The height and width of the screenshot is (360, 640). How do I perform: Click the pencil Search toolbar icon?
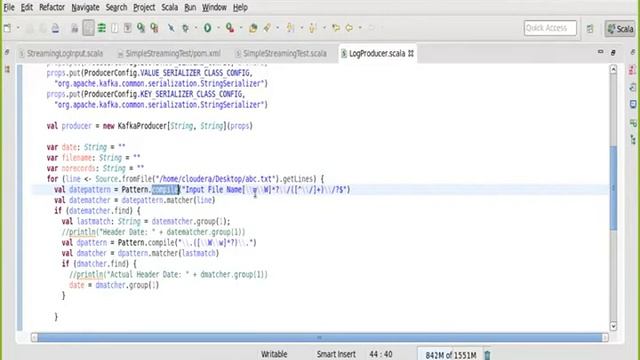tap(267, 28)
